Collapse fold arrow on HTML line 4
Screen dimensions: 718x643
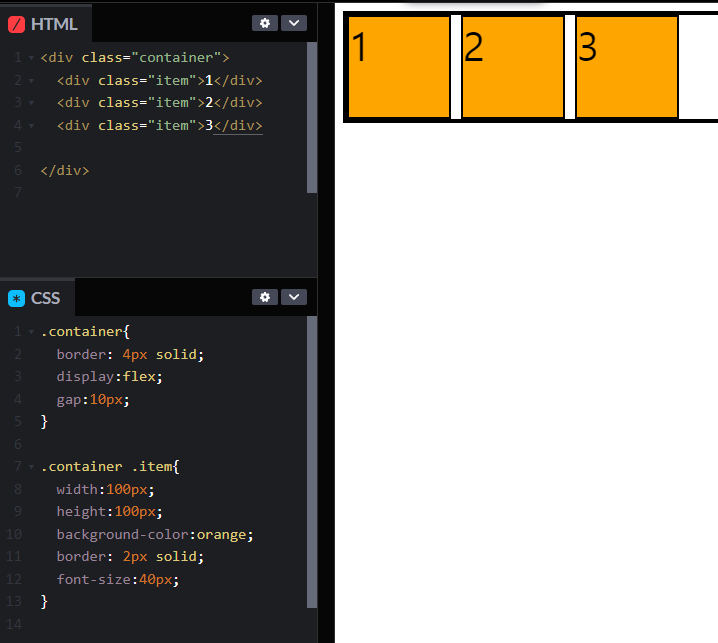pos(31,125)
